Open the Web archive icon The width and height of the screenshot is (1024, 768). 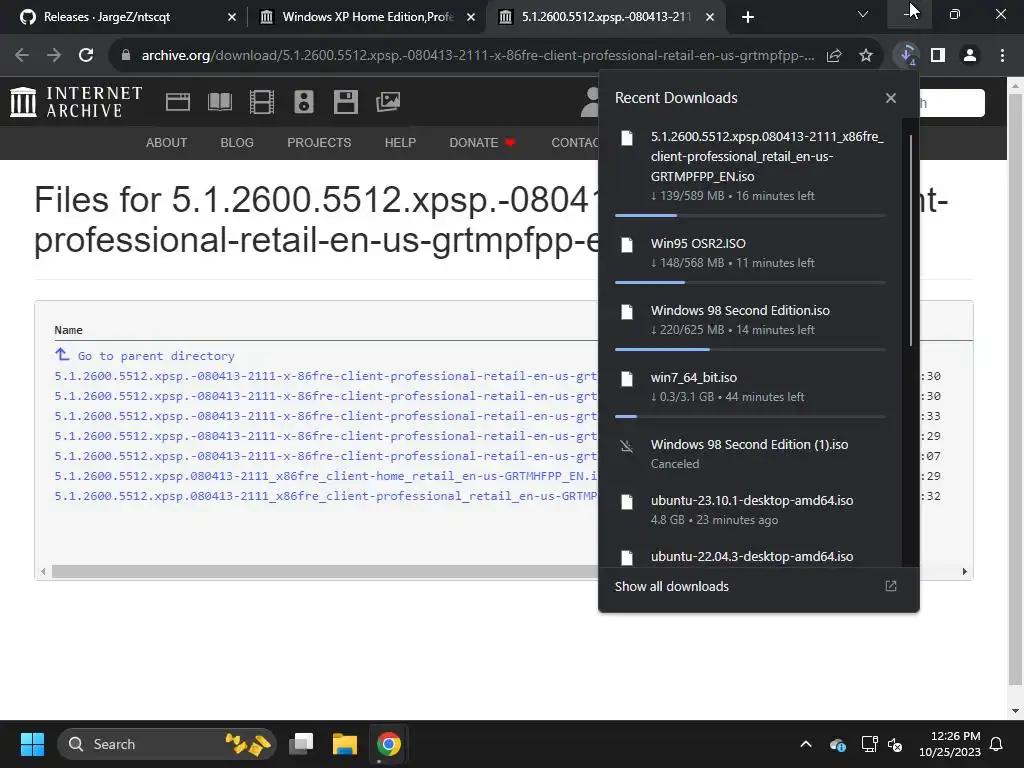178,102
